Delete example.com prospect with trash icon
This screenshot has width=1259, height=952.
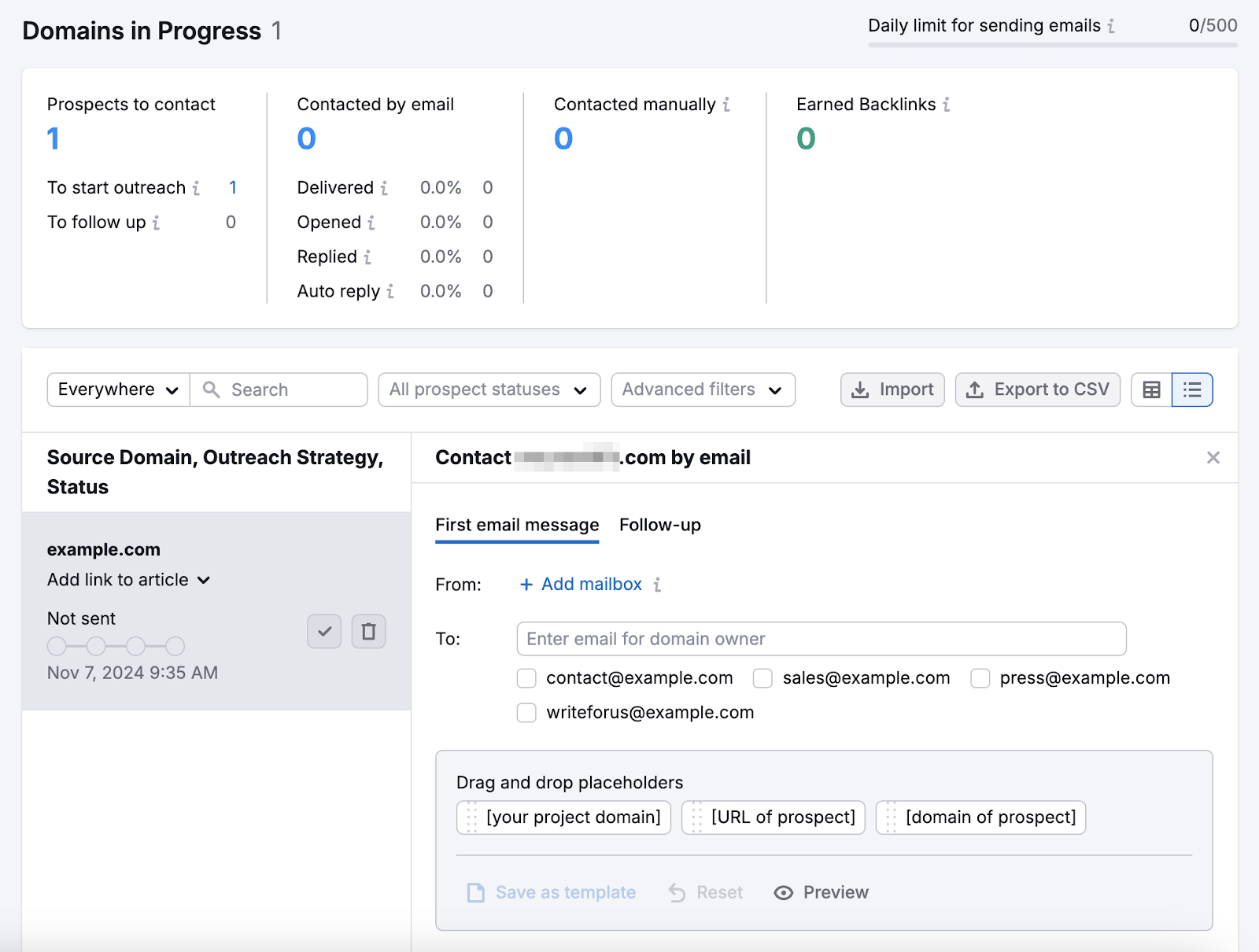(x=368, y=632)
